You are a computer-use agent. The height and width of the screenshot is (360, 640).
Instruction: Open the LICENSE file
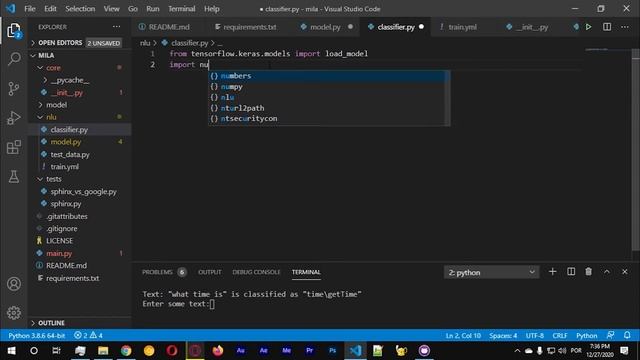pyautogui.click(x=80, y=241)
